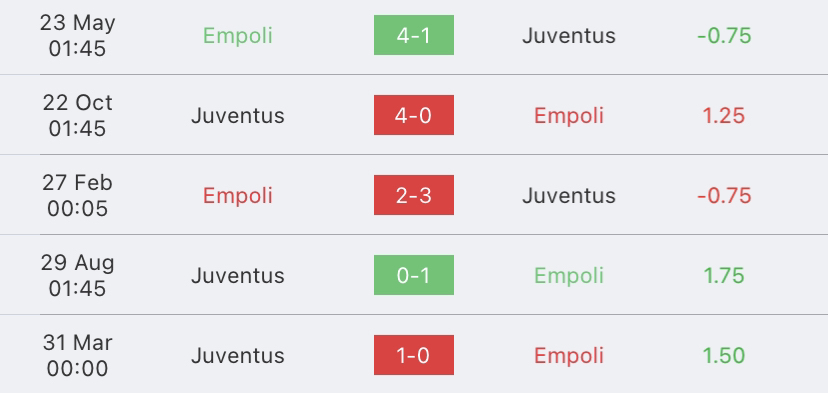Open the red 2-3 score badge
This screenshot has width=828, height=393.
[x=413, y=195]
